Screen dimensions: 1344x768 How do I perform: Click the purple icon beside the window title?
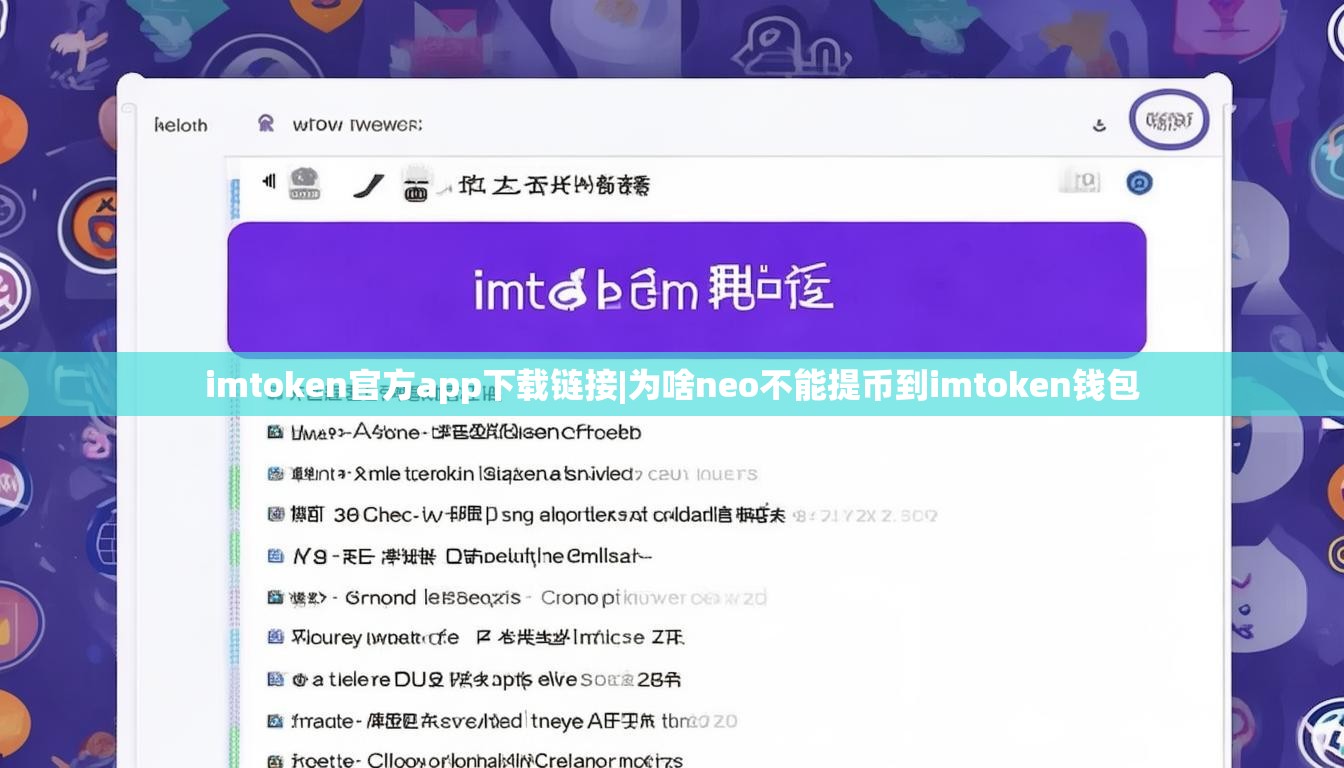(266, 123)
